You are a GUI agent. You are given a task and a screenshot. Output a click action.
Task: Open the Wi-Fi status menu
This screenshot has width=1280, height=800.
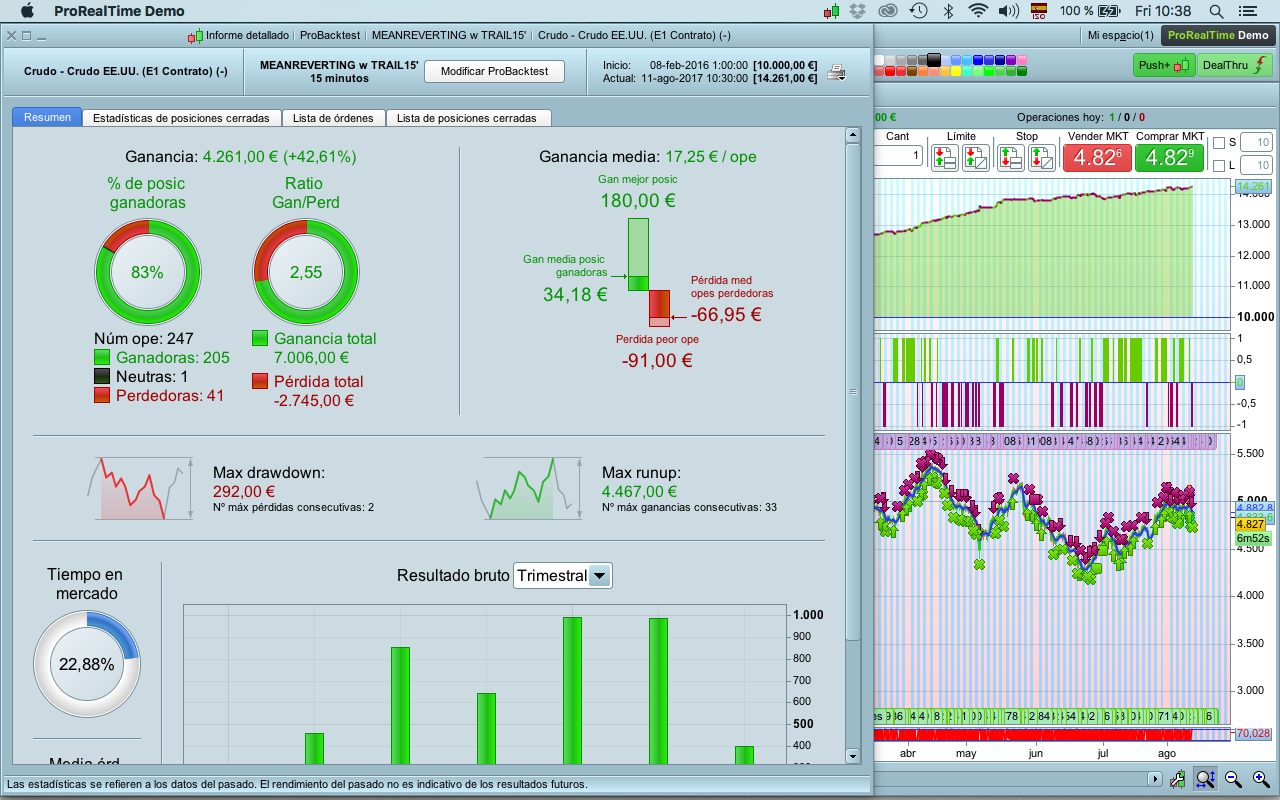click(978, 11)
